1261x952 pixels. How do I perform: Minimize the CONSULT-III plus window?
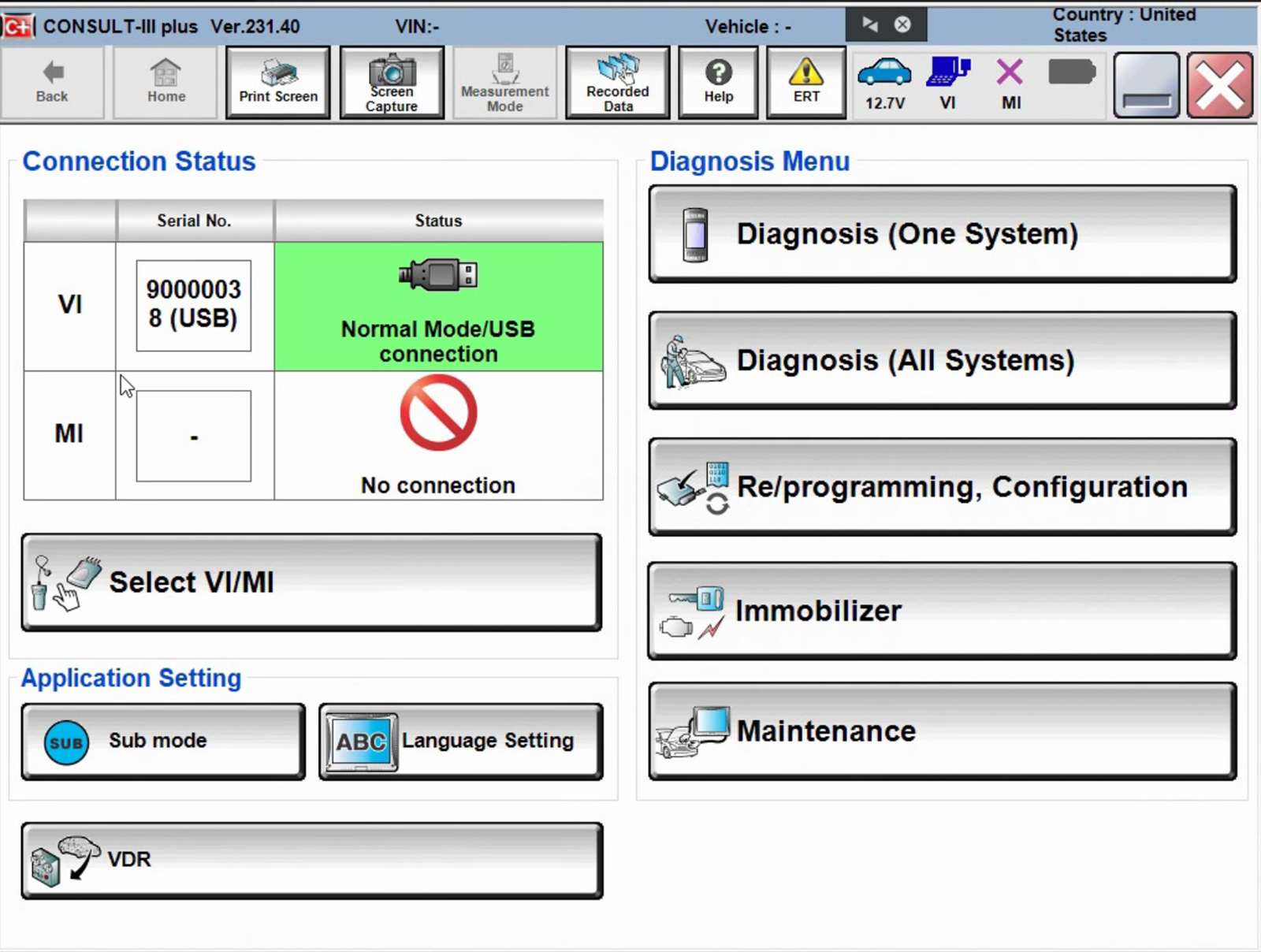coord(1146,85)
